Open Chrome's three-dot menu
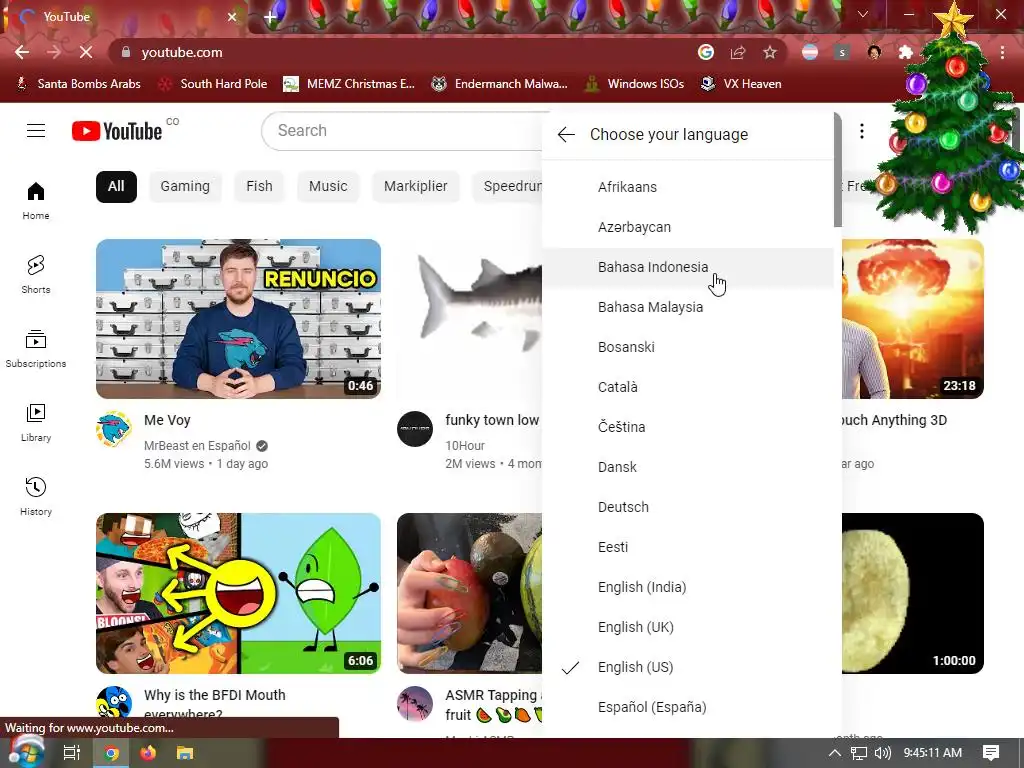 coord(1002,52)
